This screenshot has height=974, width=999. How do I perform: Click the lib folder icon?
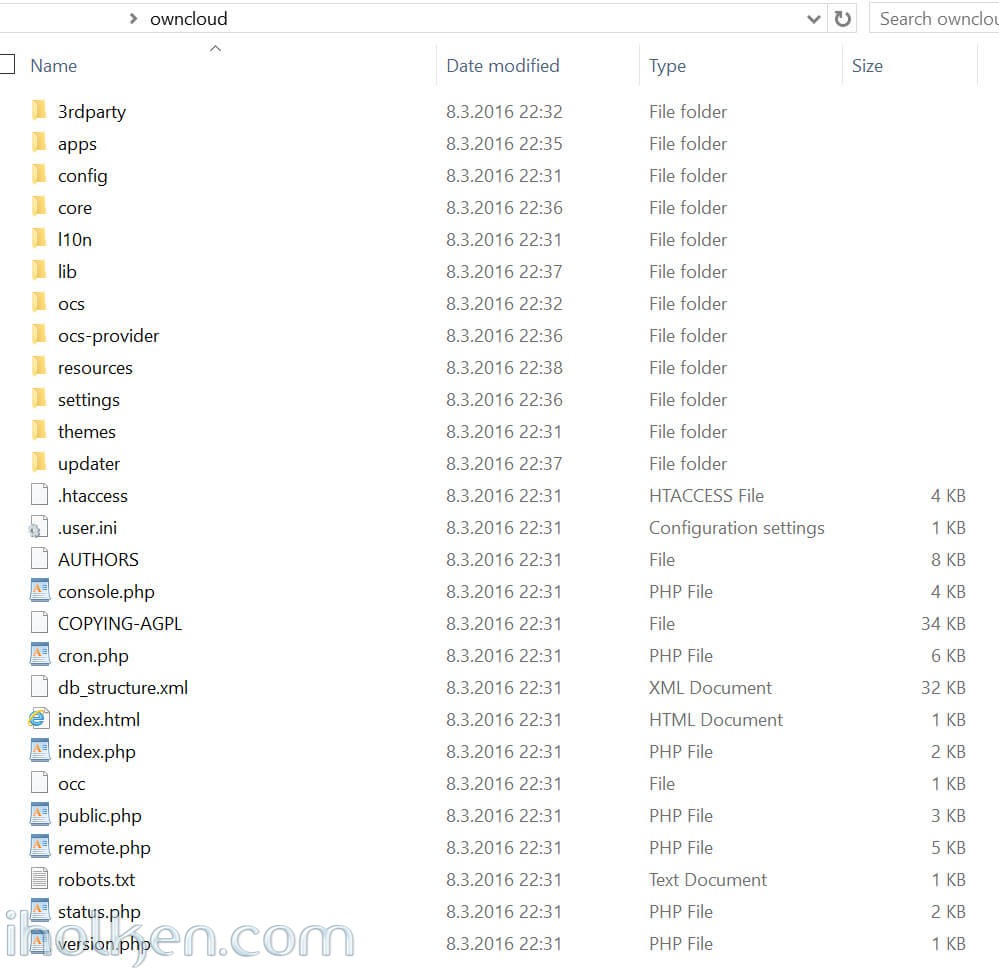[x=39, y=271]
